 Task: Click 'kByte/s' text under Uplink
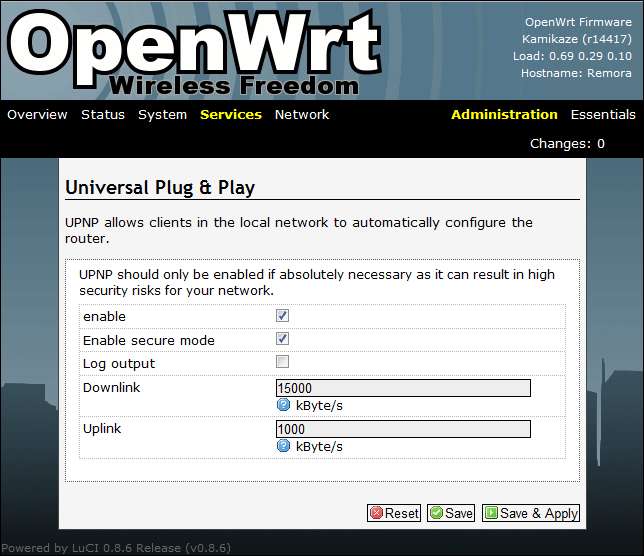319,447
